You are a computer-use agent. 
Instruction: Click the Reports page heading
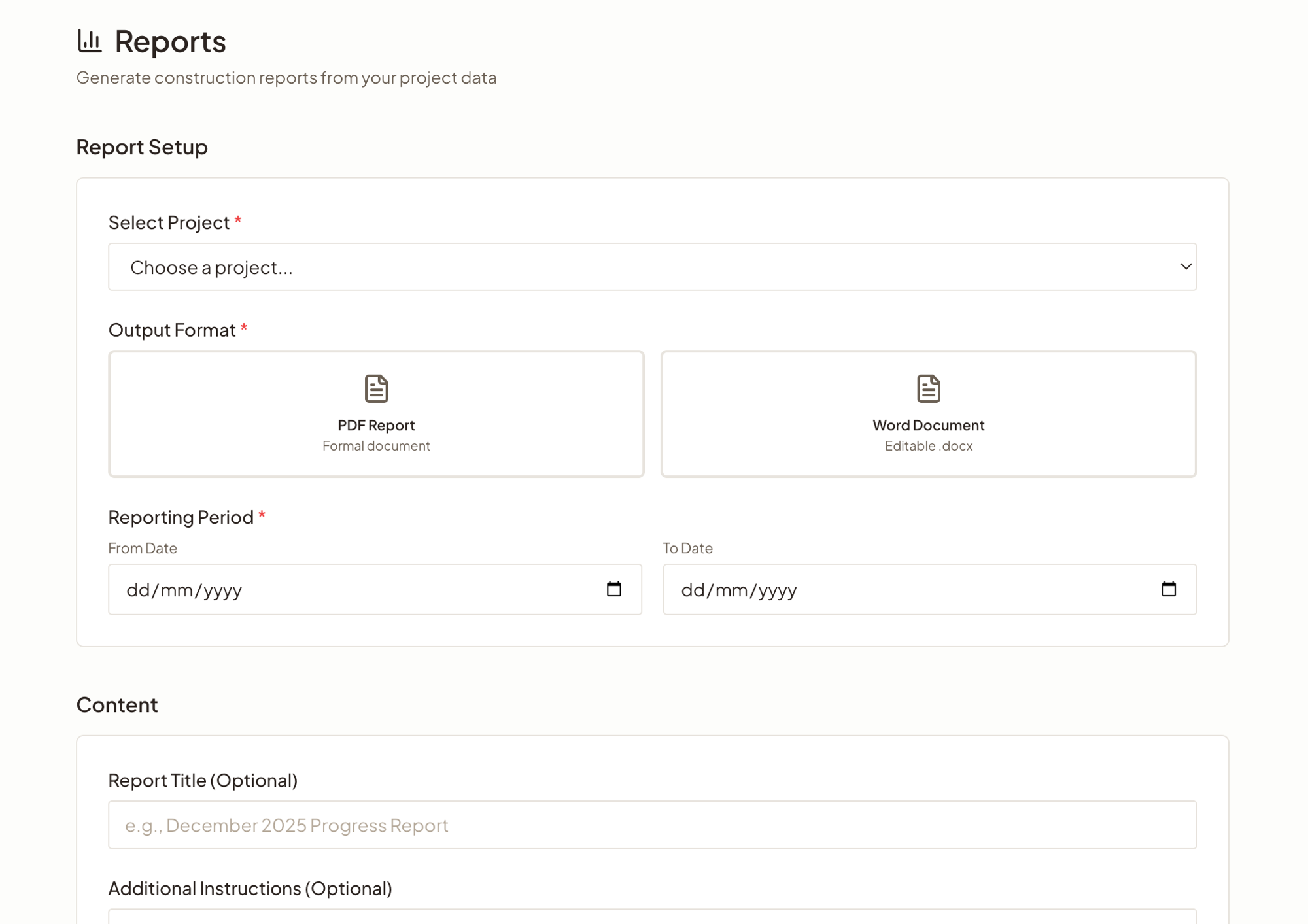pos(171,41)
